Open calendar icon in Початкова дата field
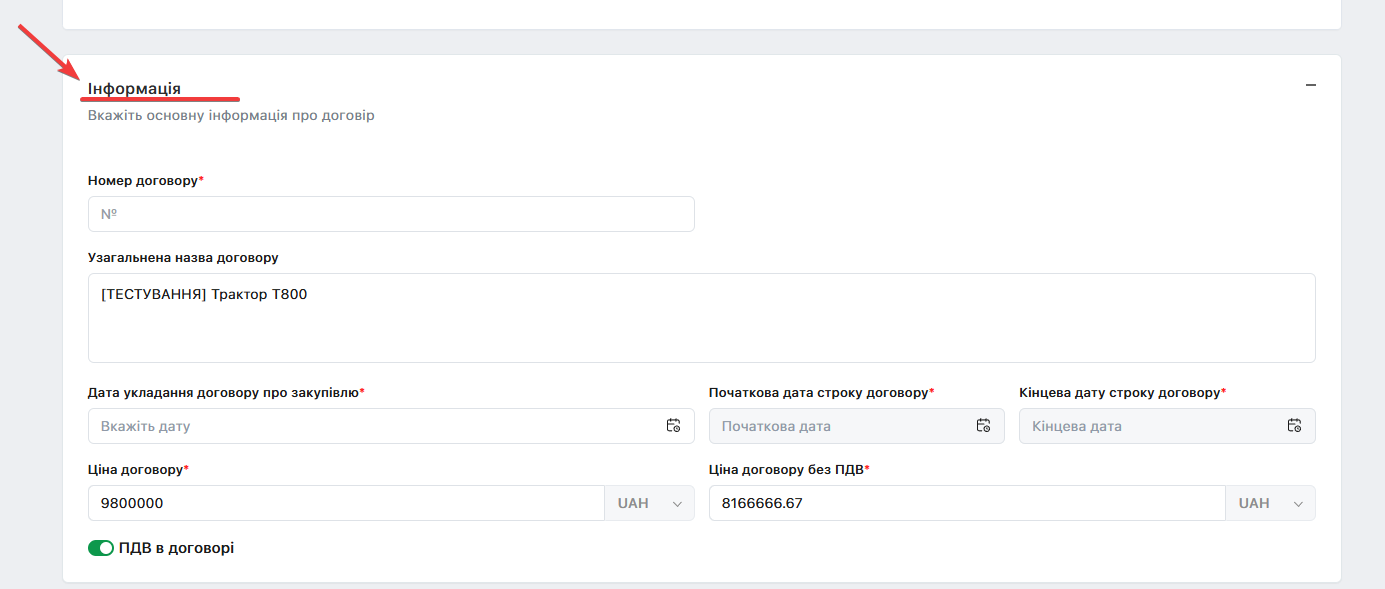Viewport: 1385px width, 589px height. [983, 425]
